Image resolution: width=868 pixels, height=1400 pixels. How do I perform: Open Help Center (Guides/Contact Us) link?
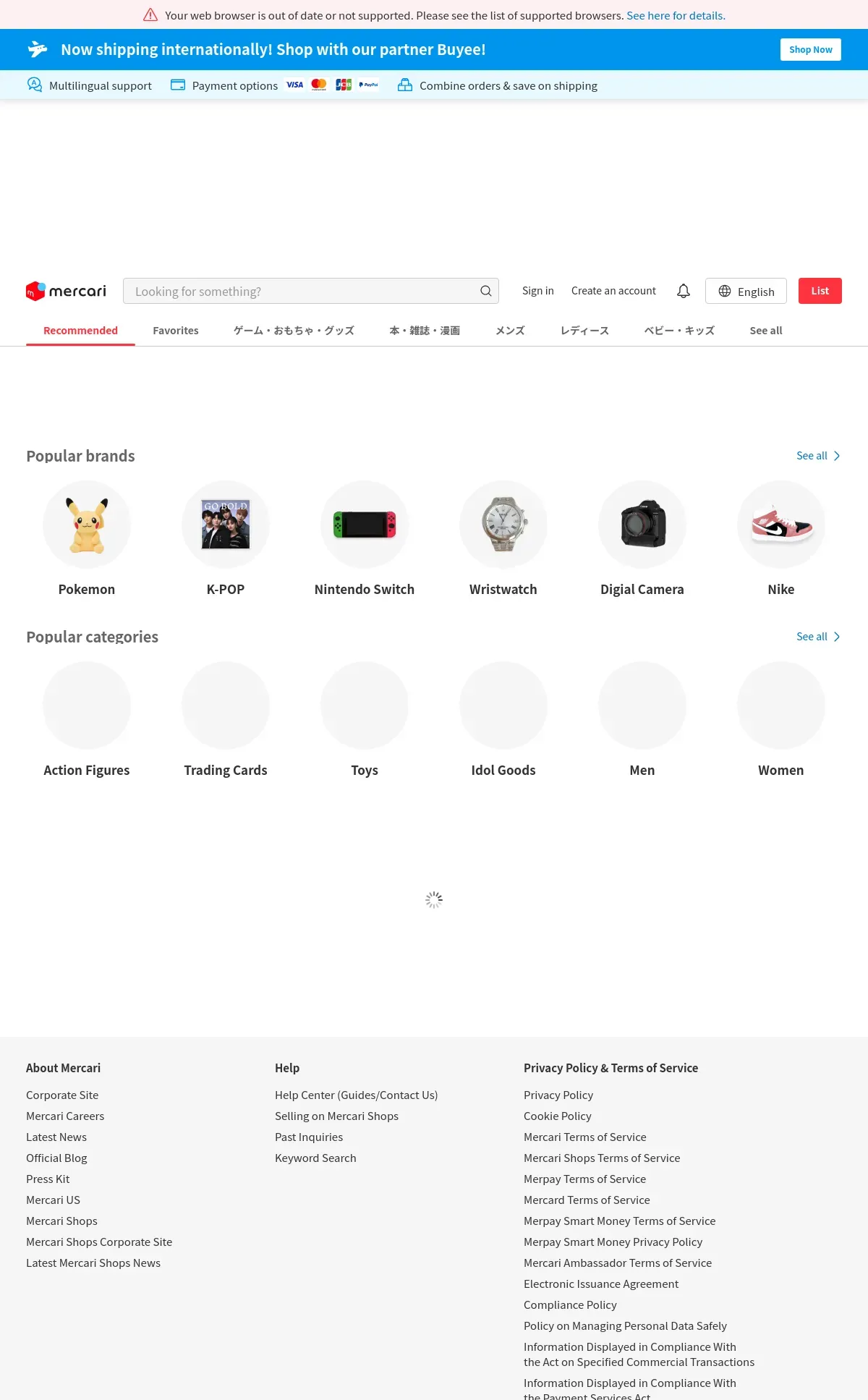coord(357,1095)
